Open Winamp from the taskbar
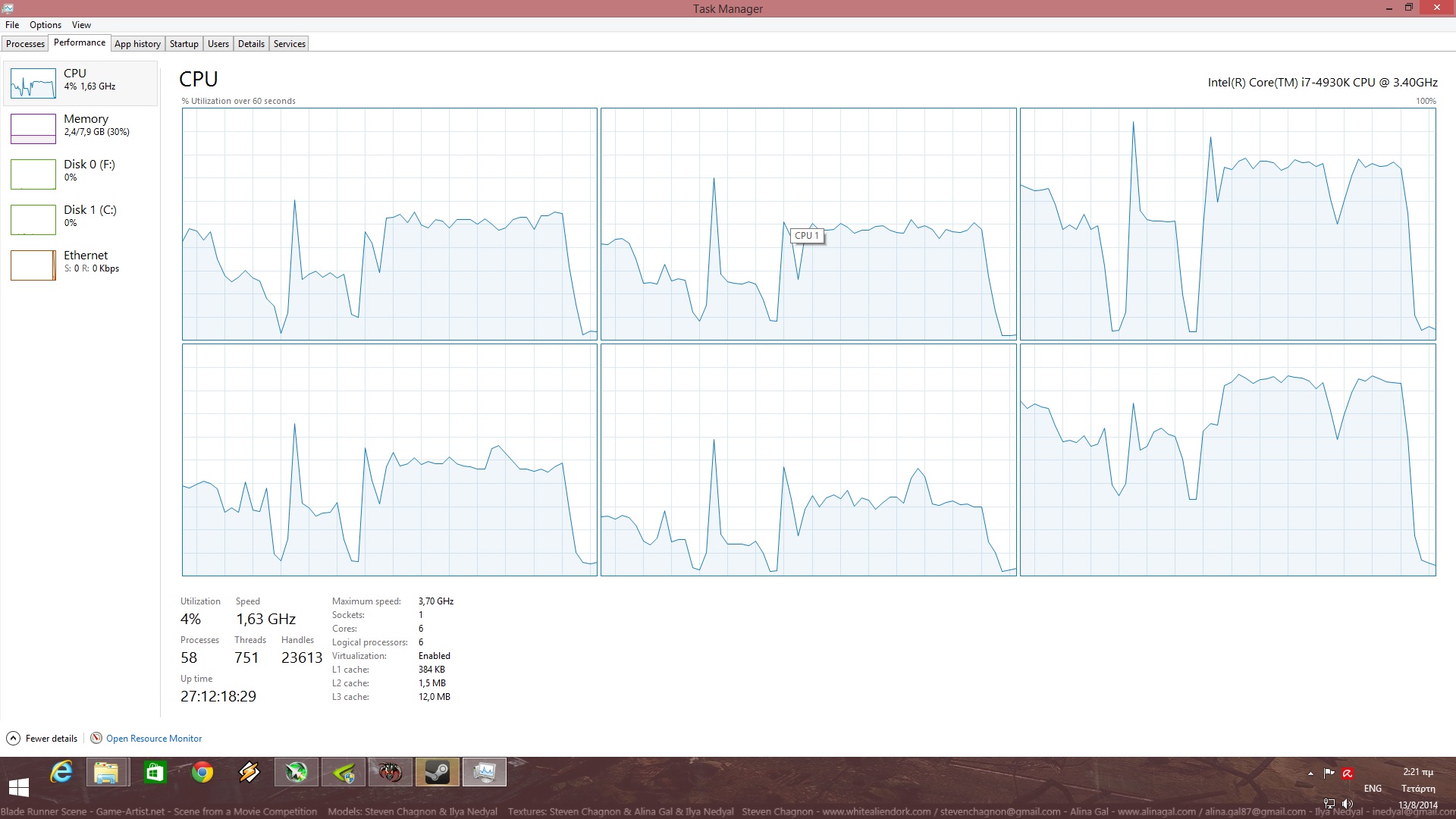 click(249, 773)
